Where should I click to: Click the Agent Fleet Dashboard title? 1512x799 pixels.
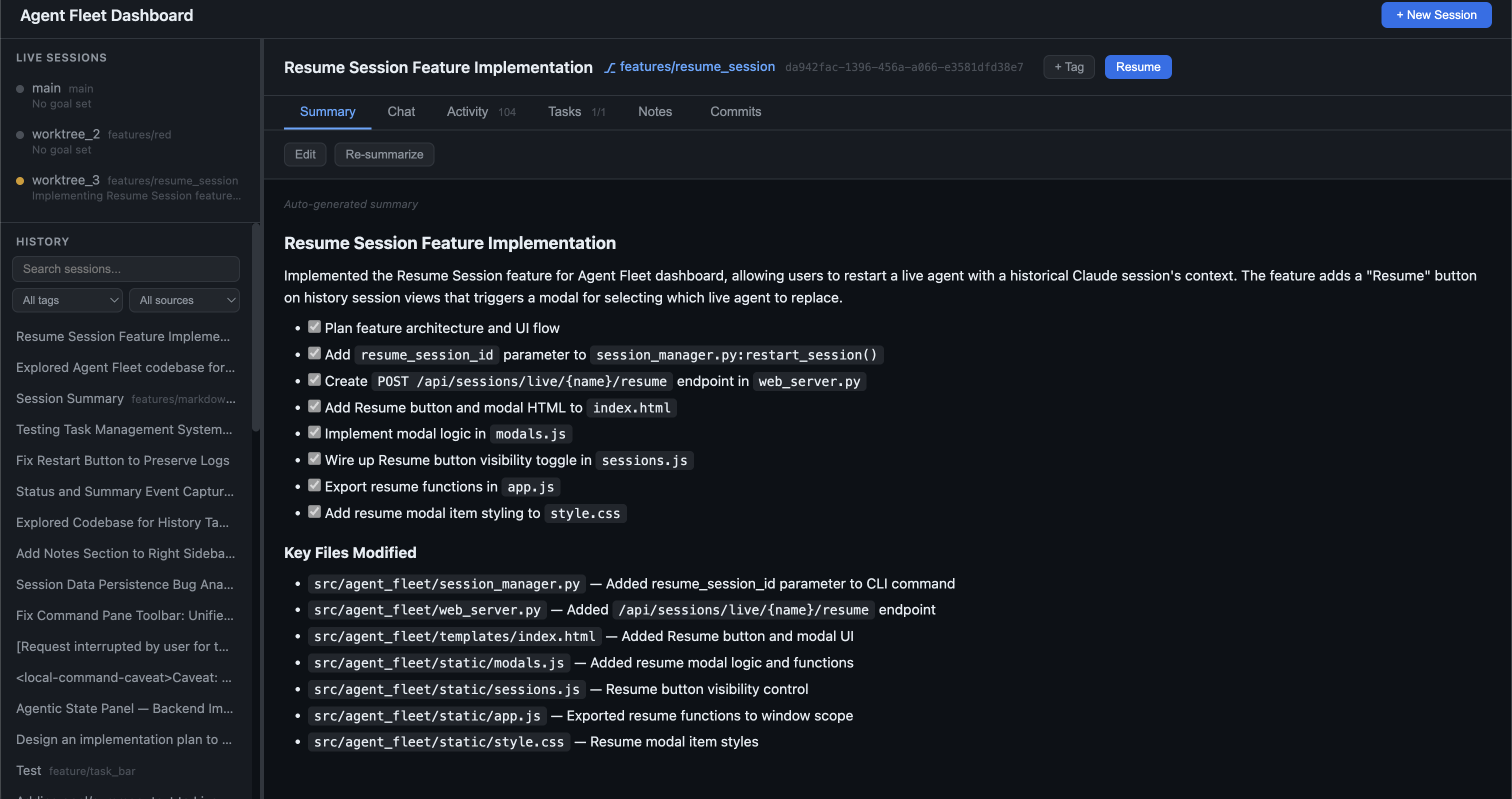pyautogui.click(x=107, y=16)
